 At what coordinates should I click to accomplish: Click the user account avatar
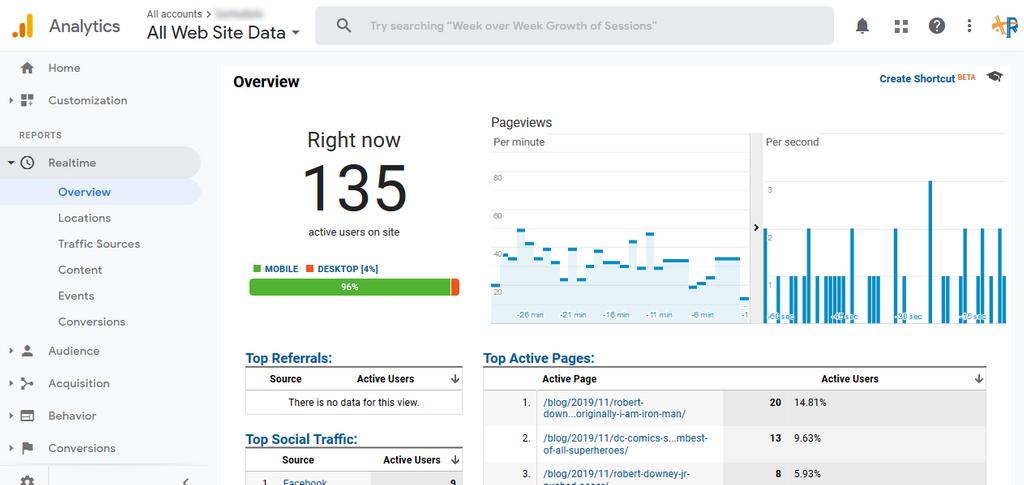(x=1003, y=26)
